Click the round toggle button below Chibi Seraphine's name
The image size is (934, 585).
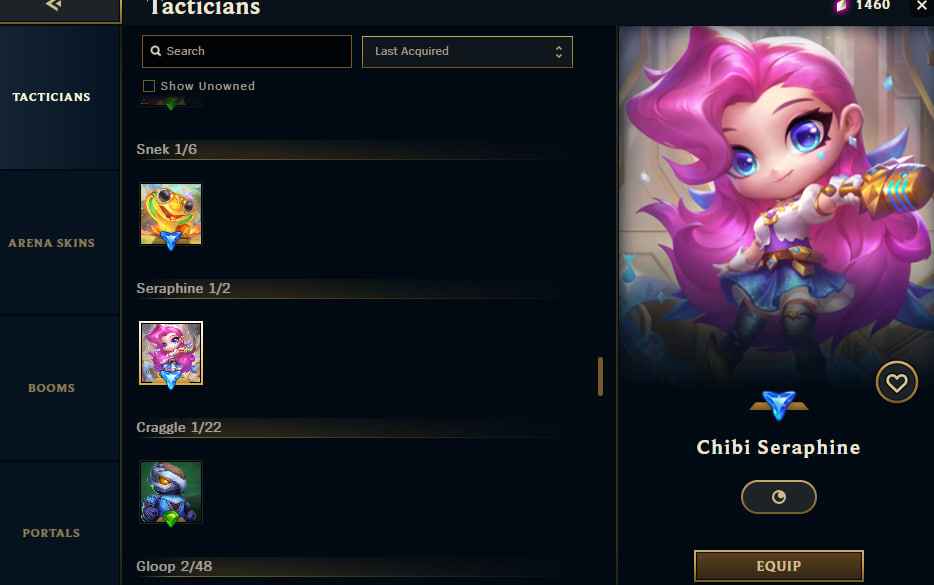point(779,497)
